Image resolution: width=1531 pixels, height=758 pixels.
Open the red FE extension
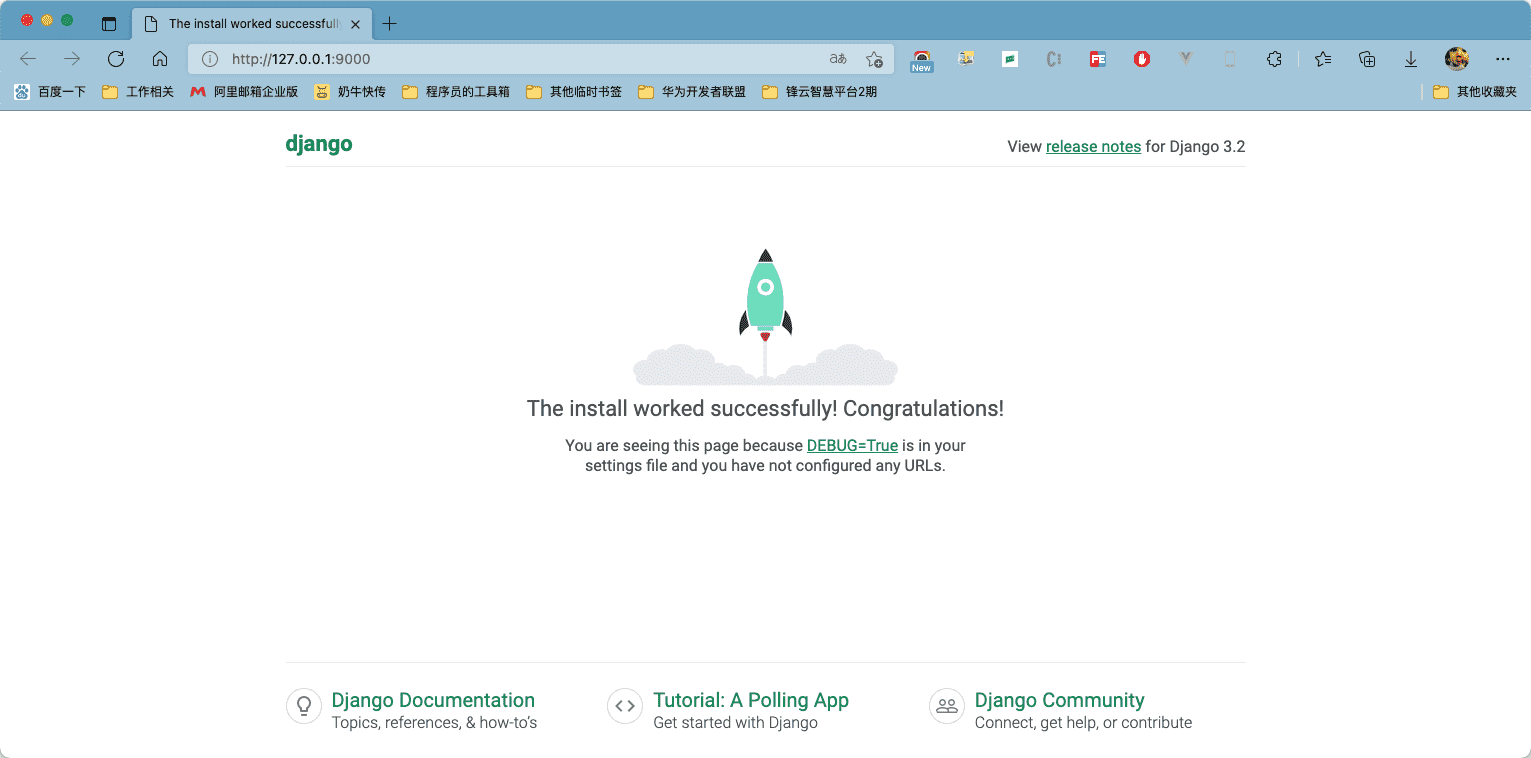(1098, 59)
